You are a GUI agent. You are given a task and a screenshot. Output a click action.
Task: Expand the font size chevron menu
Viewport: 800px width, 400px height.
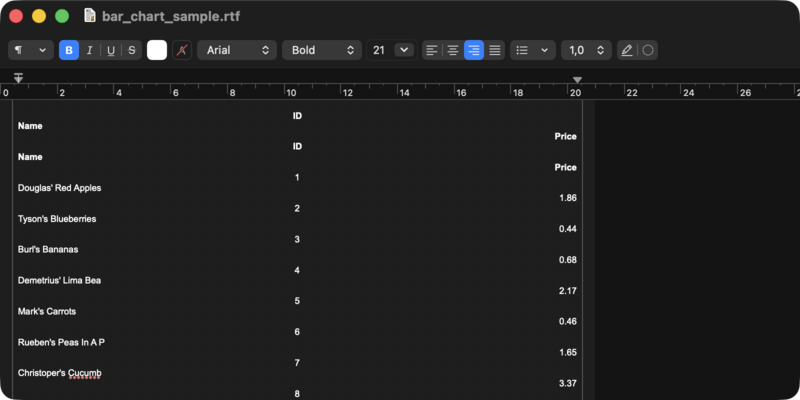tap(404, 50)
